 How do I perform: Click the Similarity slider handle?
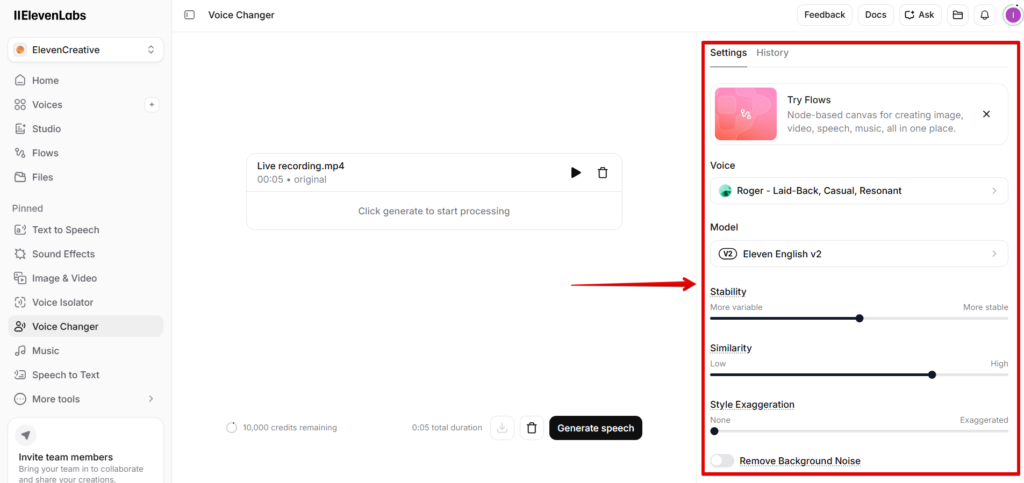[x=932, y=375]
